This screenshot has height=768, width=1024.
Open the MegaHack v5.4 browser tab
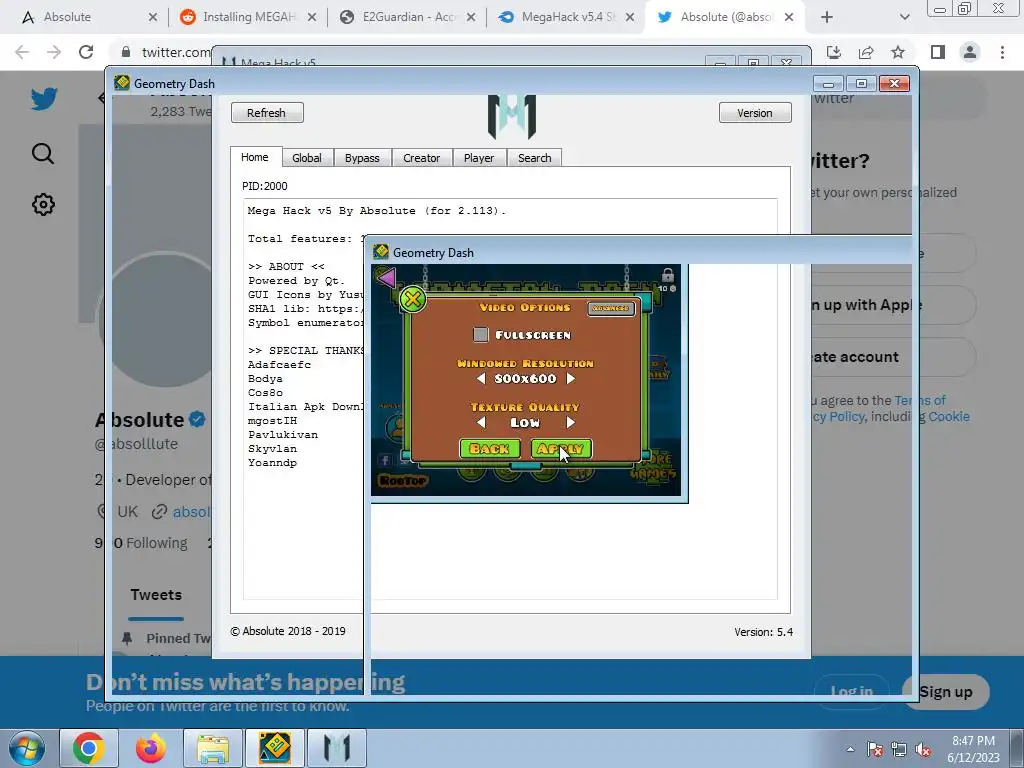[568, 17]
